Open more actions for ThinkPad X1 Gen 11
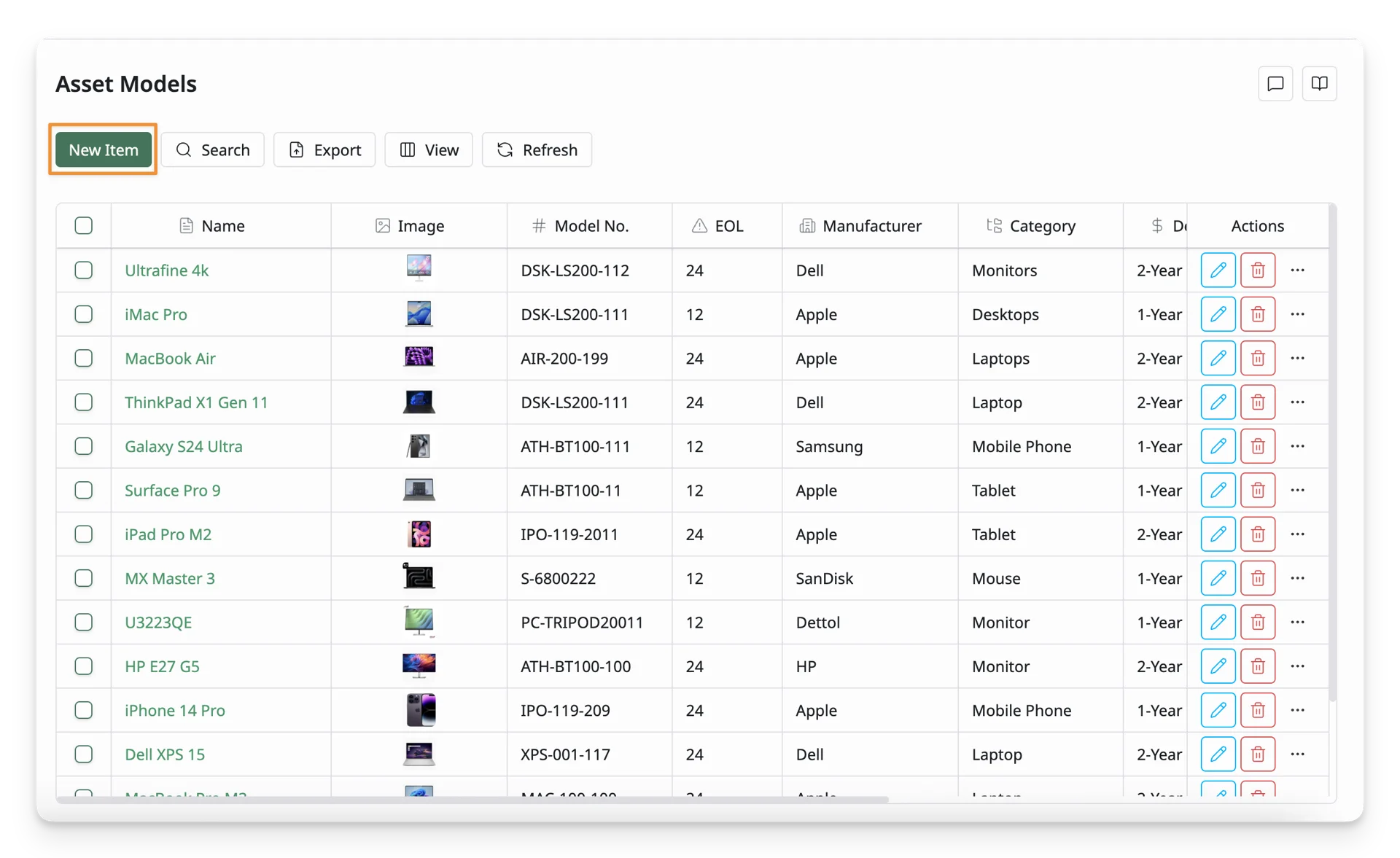The height and width of the screenshot is (858, 1400). [x=1297, y=402]
